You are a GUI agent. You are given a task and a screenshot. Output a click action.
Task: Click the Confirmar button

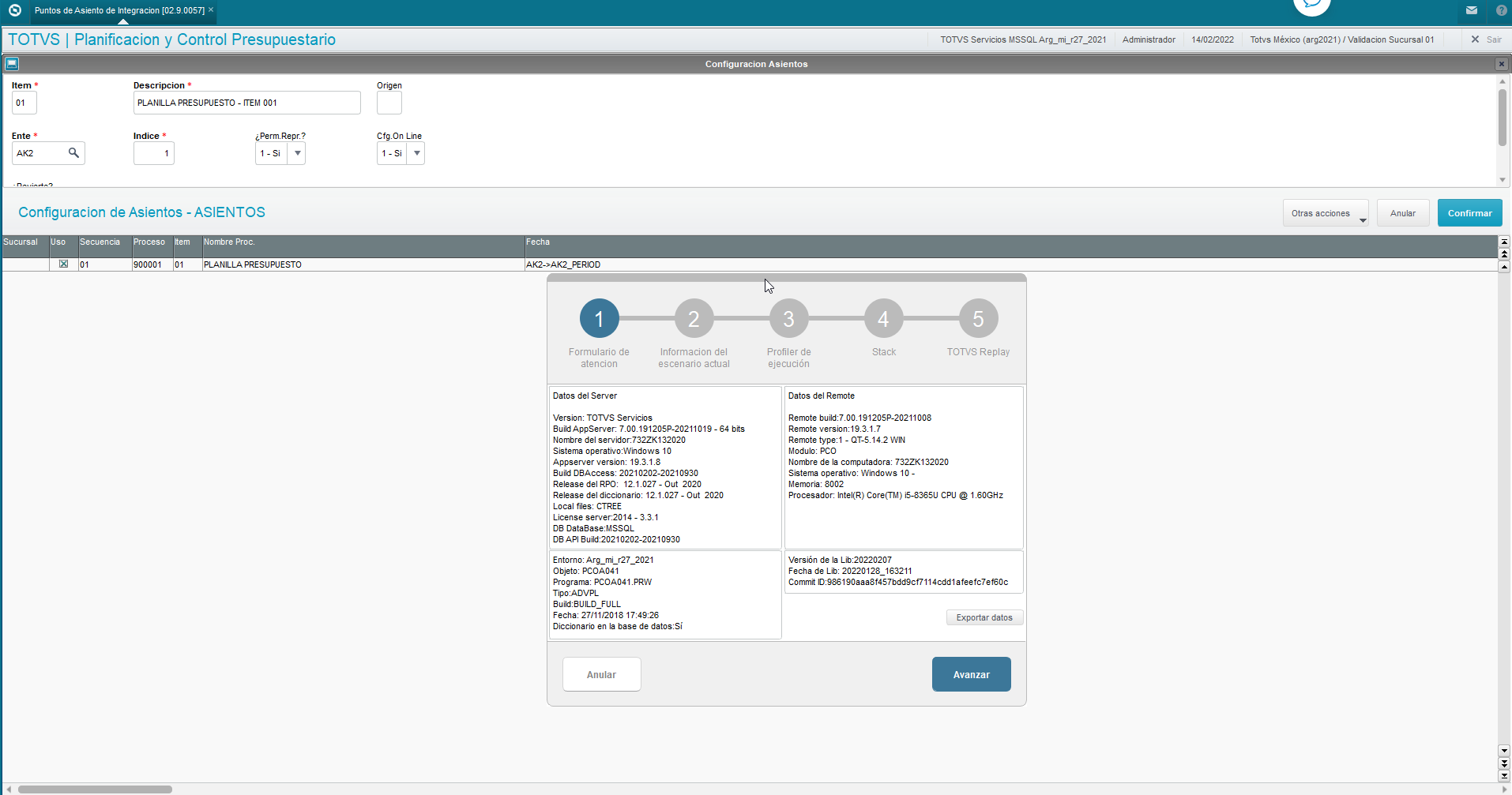[x=1469, y=213]
